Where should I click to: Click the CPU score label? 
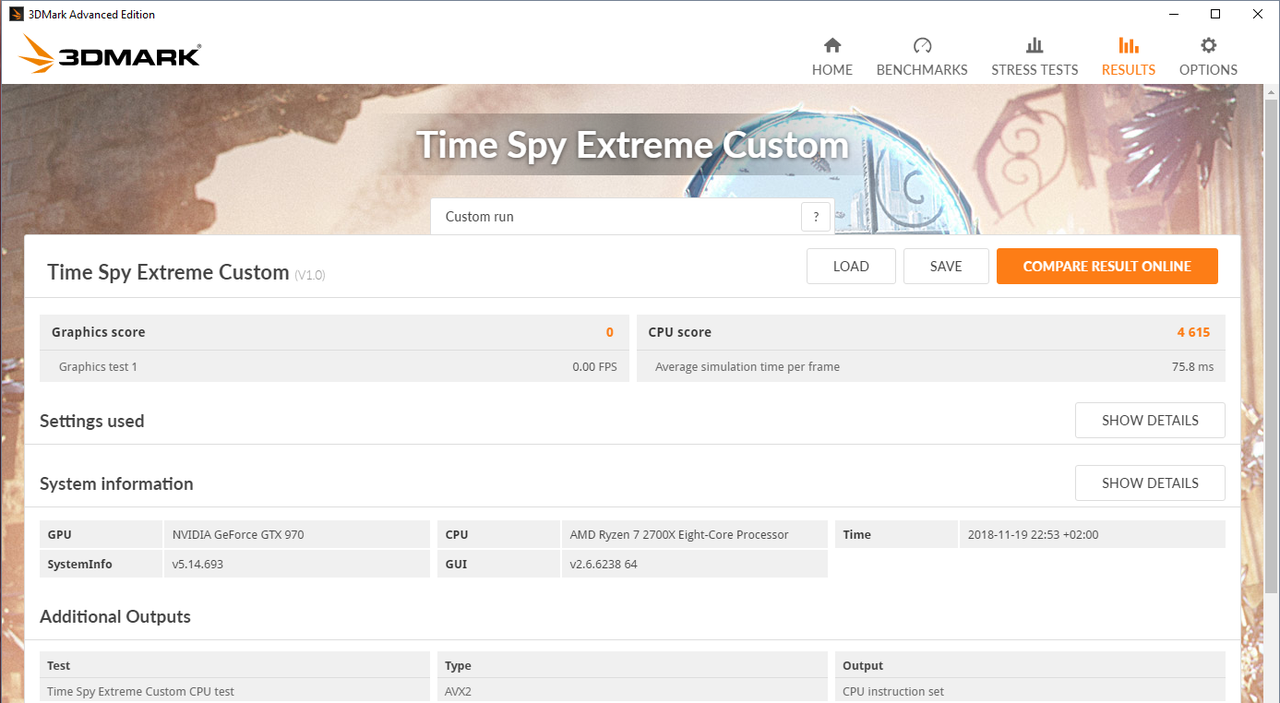[680, 332]
